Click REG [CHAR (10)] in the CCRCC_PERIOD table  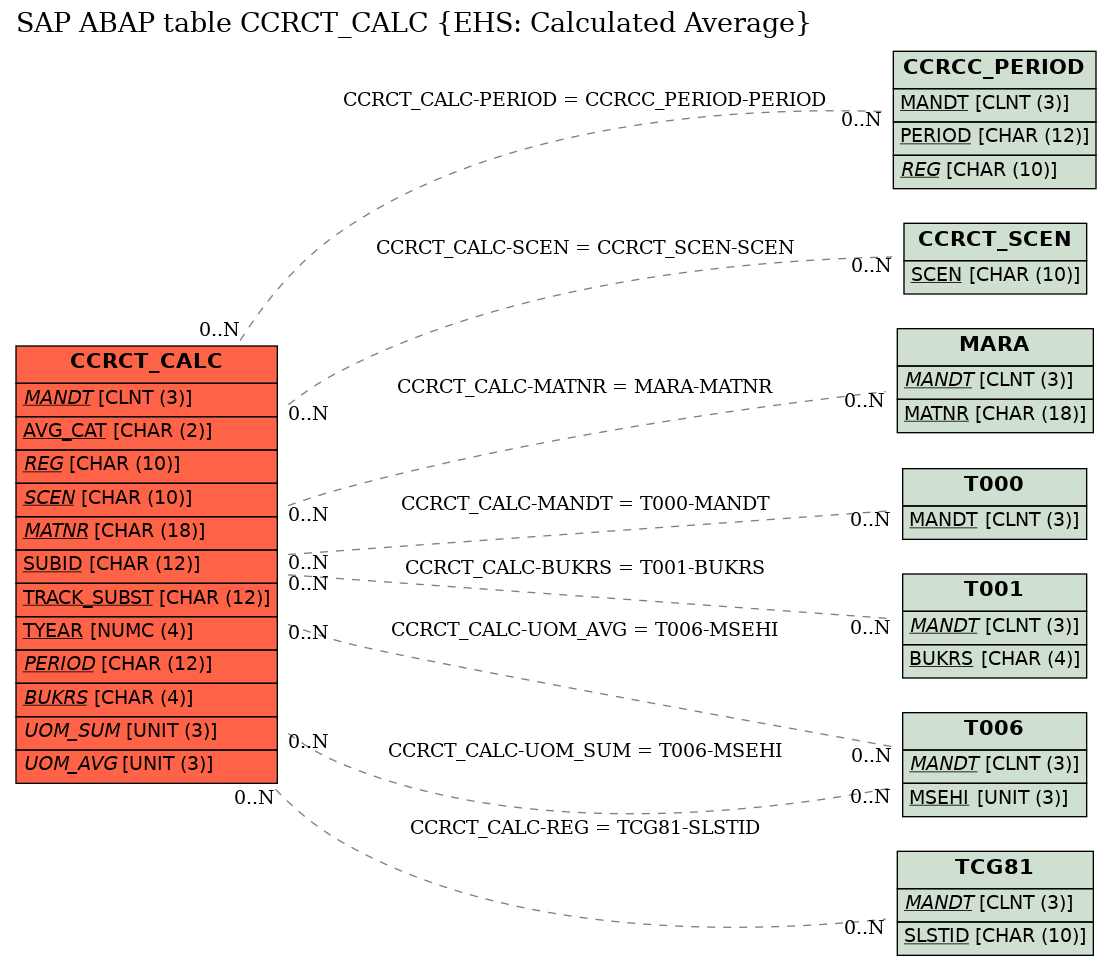994,172
